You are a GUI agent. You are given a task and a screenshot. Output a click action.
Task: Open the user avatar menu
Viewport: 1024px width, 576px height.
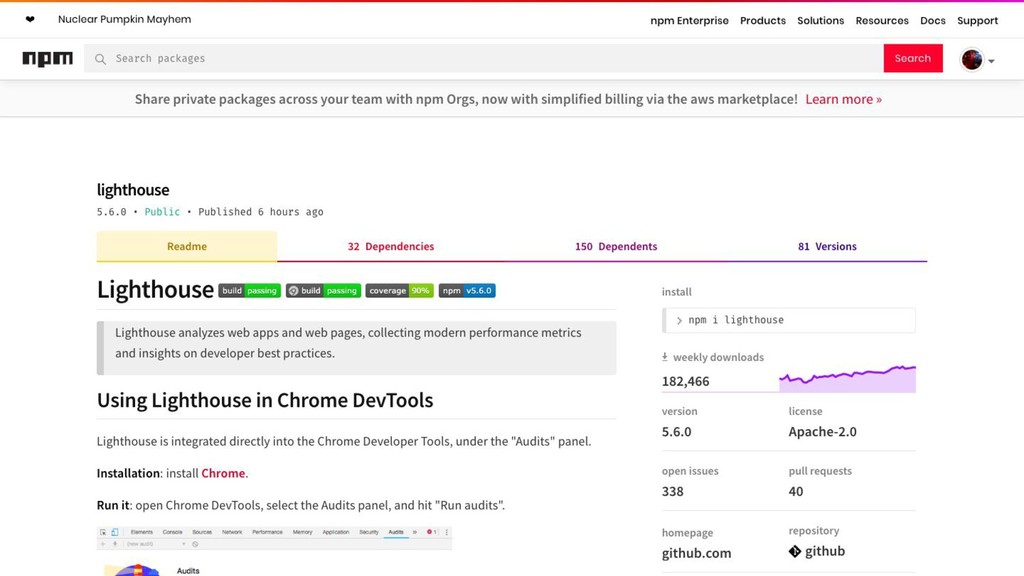(x=971, y=59)
